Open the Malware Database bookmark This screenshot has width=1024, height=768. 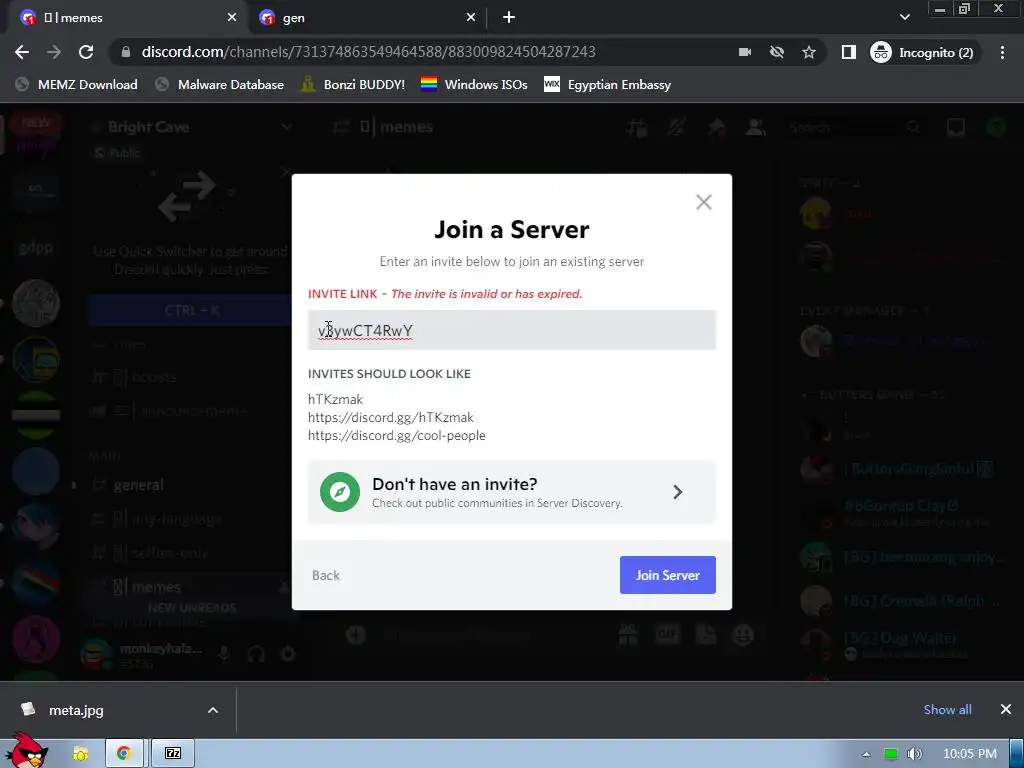click(220, 84)
